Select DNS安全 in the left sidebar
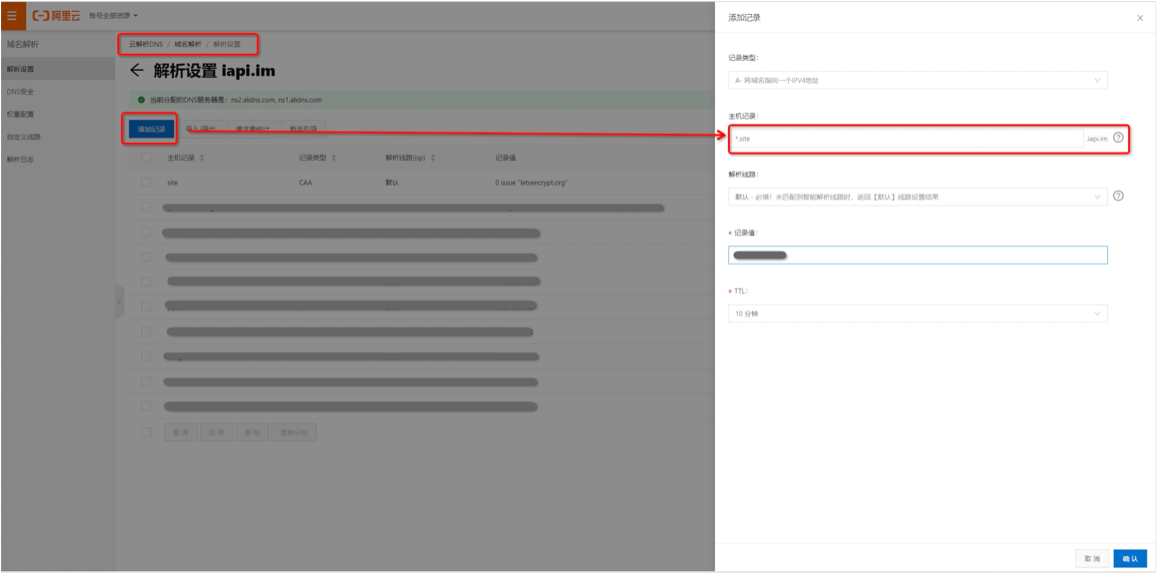Viewport: 1158px width, 573px height. (x=21, y=91)
